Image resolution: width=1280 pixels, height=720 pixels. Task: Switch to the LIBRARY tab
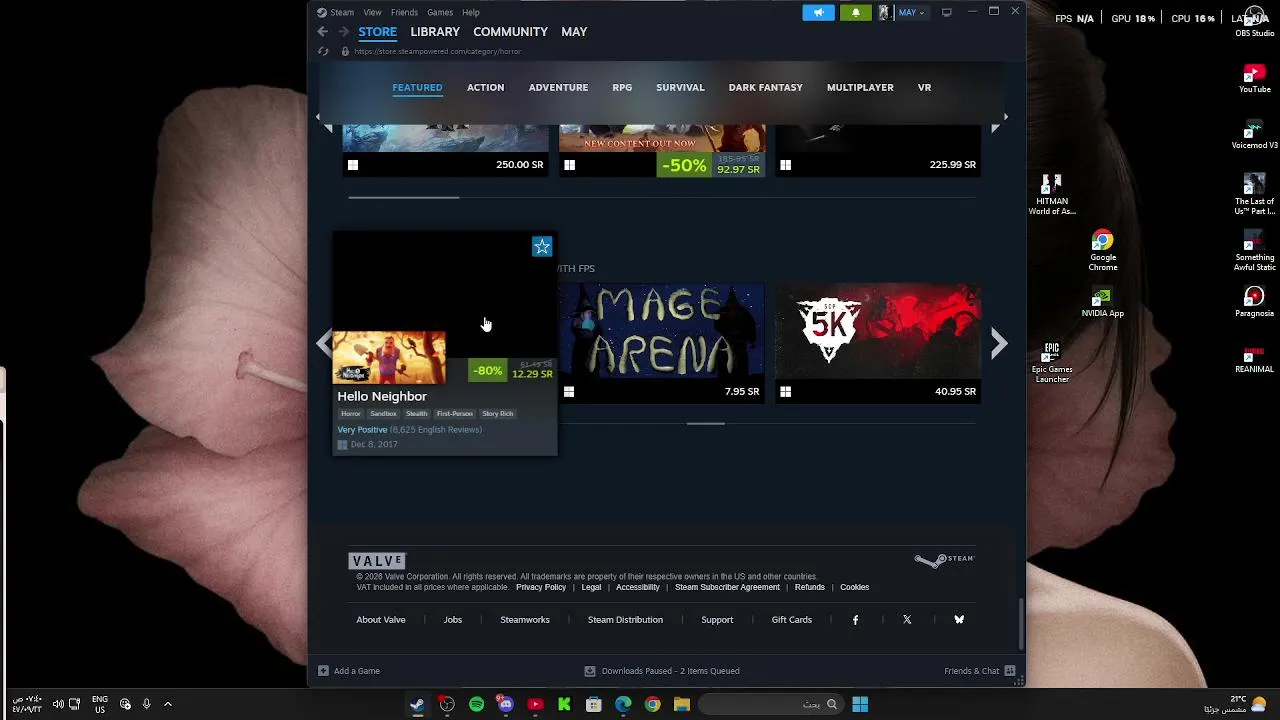point(435,32)
